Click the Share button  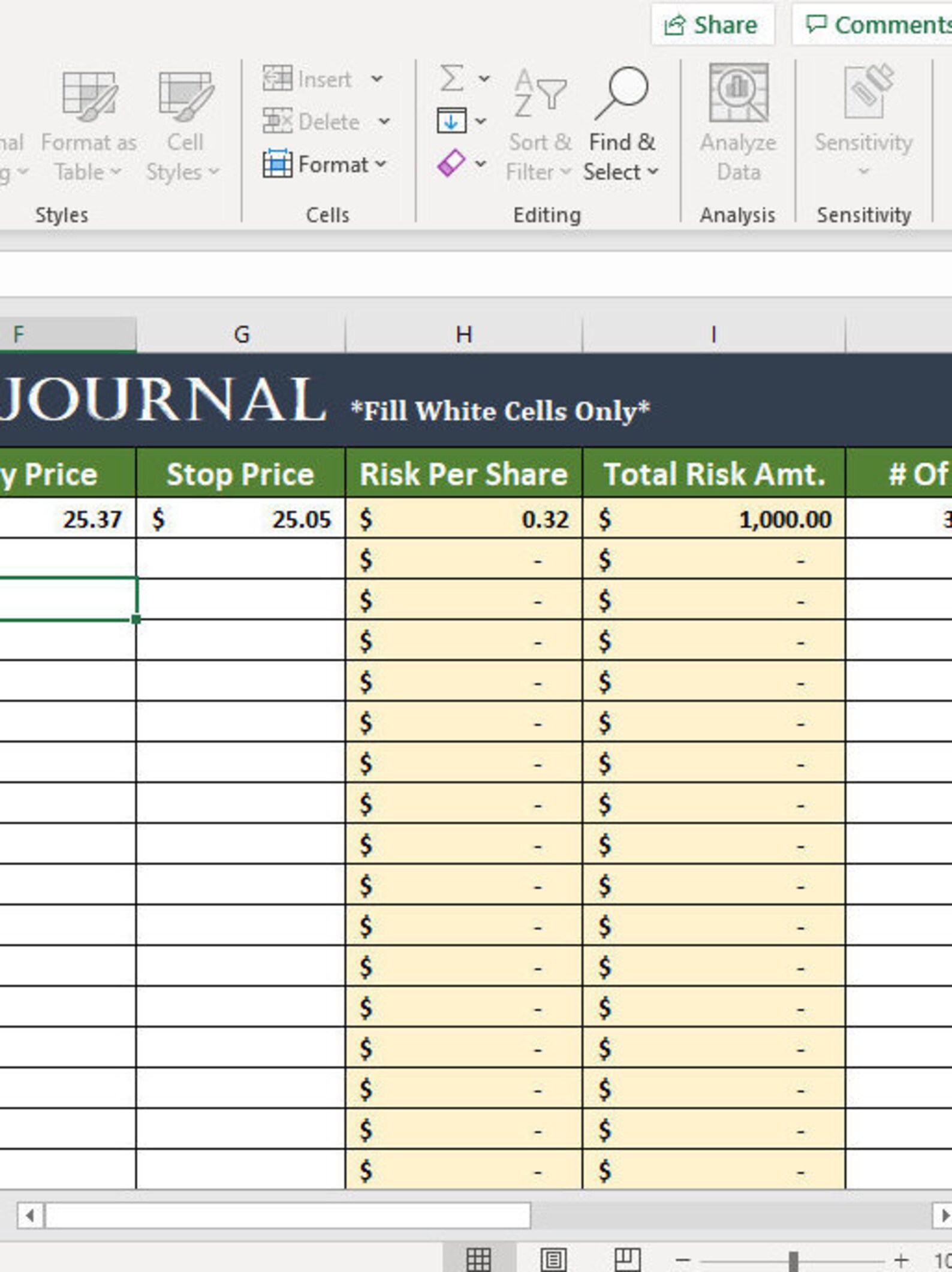[x=712, y=25]
